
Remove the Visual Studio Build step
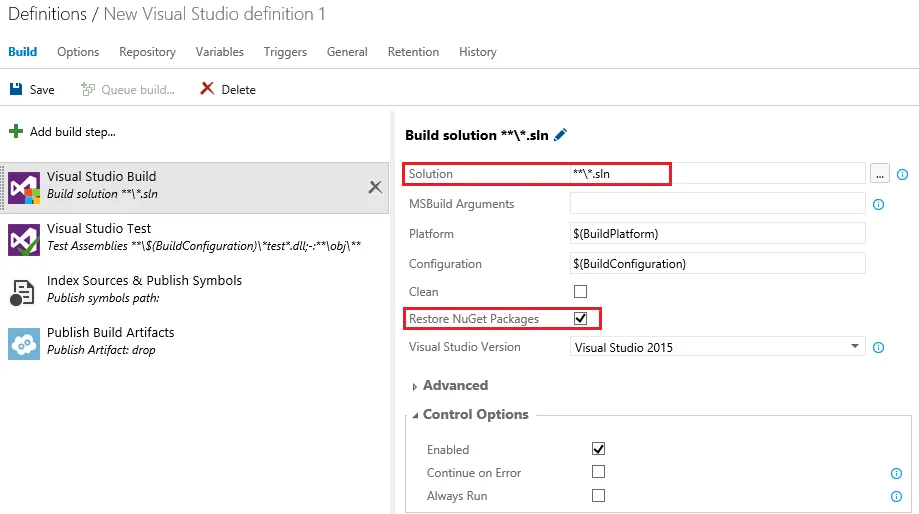click(375, 187)
